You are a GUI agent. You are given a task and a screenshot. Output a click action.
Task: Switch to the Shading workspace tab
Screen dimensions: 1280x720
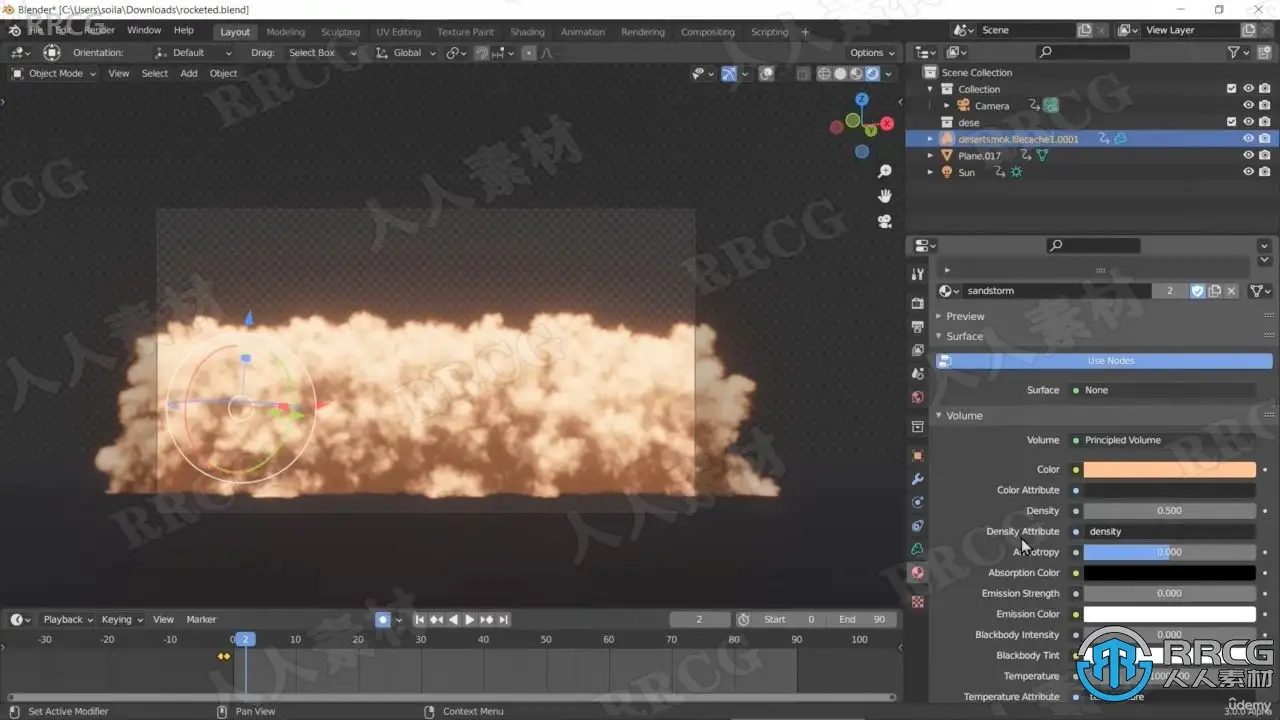tap(527, 32)
